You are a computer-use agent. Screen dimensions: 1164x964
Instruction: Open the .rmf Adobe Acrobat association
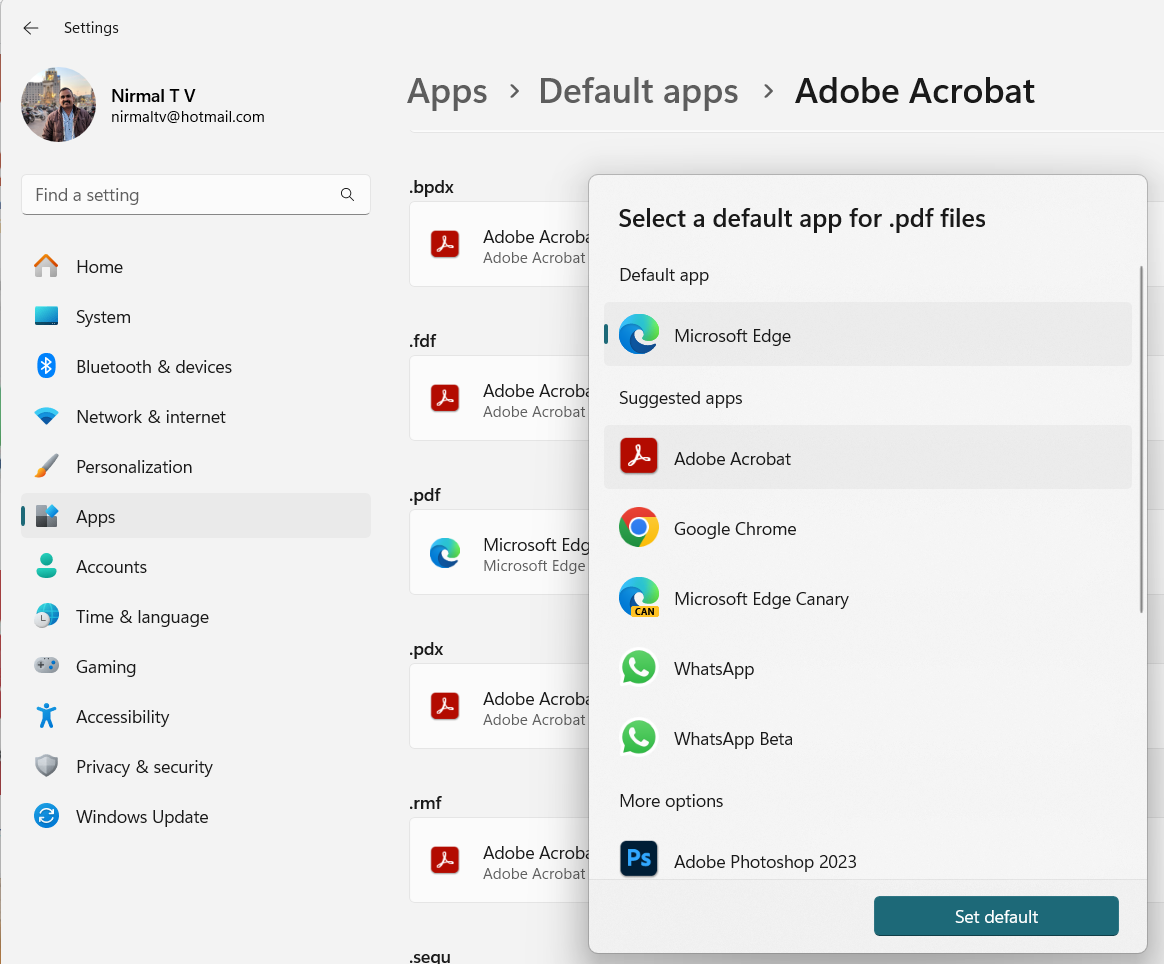click(x=499, y=860)
